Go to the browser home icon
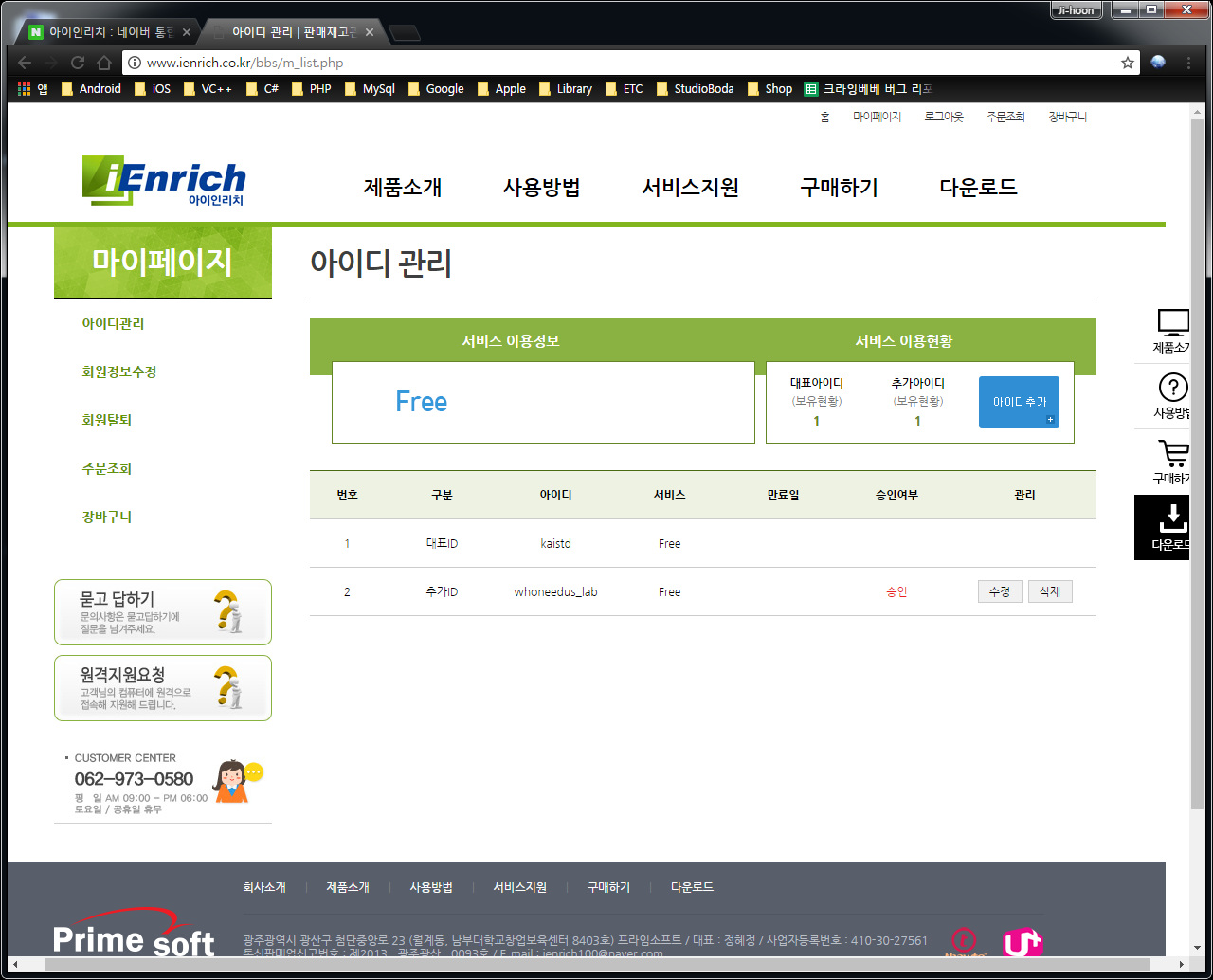Screen dimensions: 1213x980 click(x=104, y=63)
